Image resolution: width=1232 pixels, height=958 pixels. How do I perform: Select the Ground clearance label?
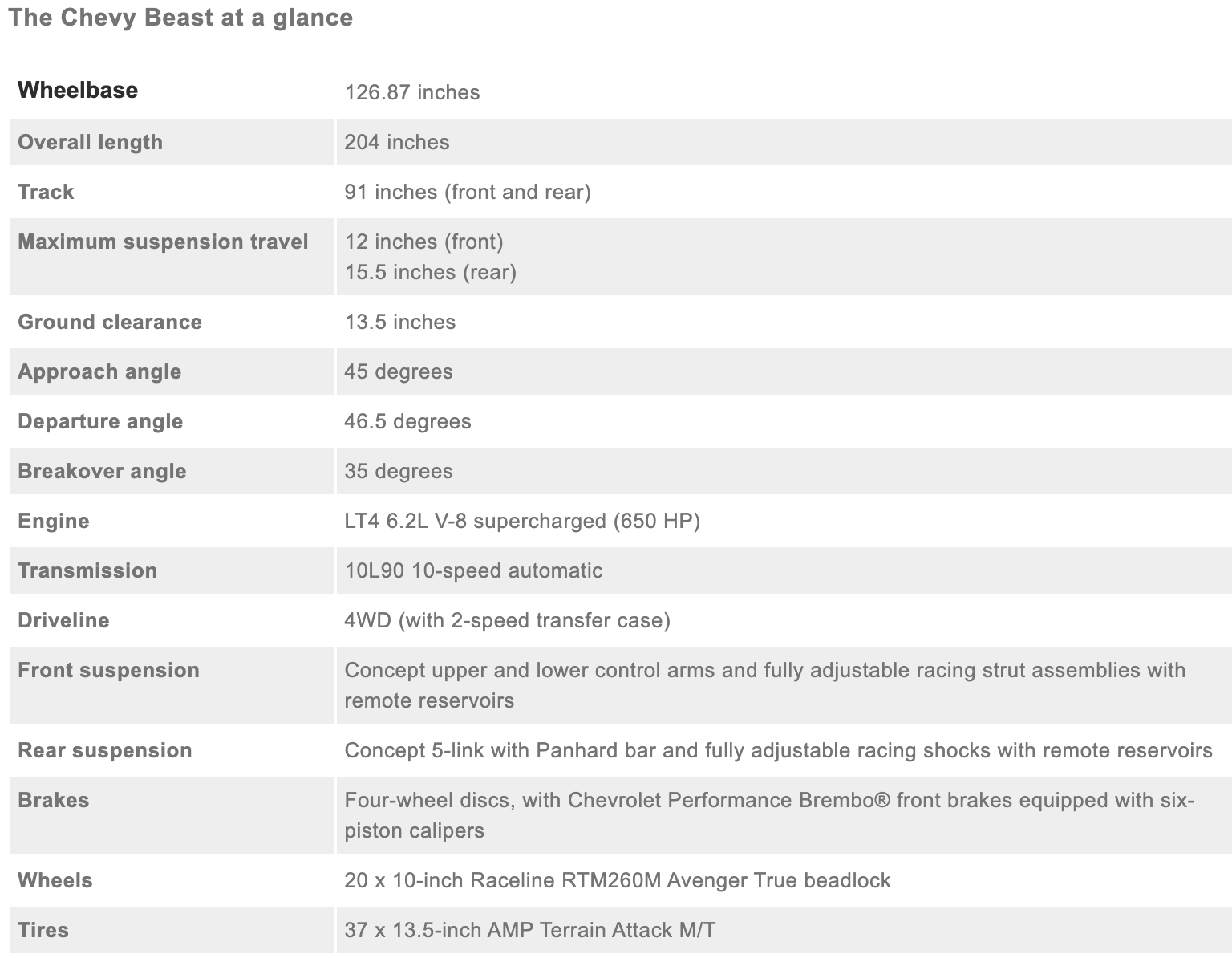(110, 322)
